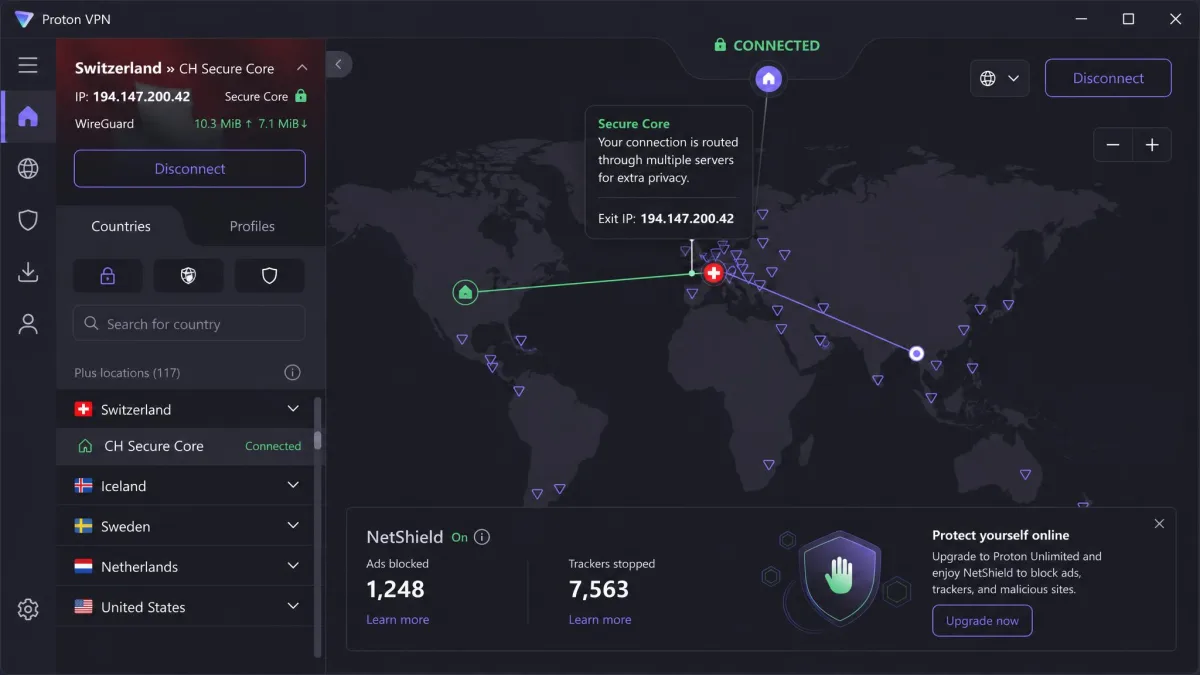Expand the Sweden server list
1200x675 pixels.
point(293,525)
